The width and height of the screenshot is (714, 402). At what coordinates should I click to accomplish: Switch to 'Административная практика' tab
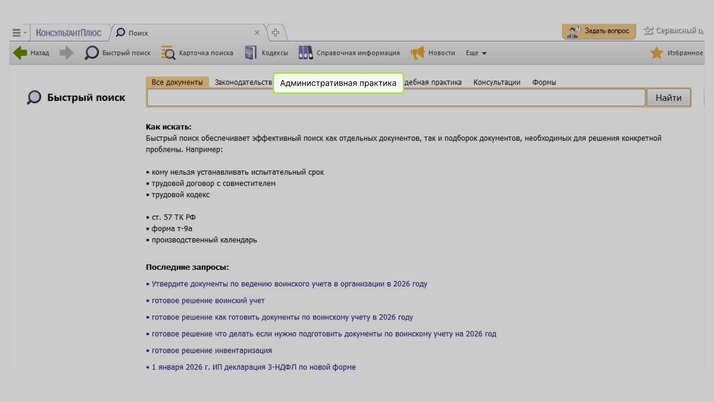(338, 83)
